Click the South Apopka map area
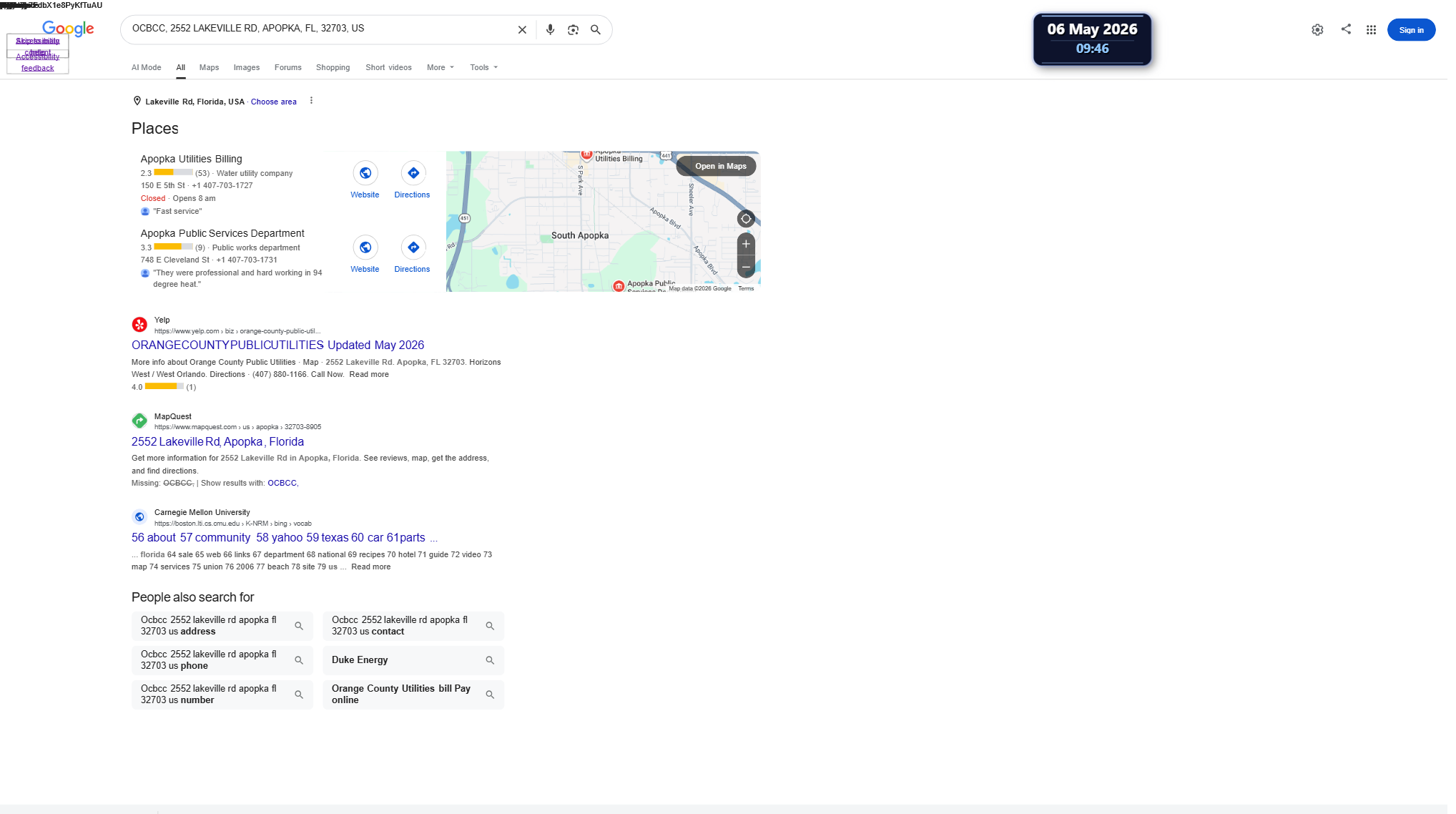This screenshot has height=814, width=1456. point(580,235)
